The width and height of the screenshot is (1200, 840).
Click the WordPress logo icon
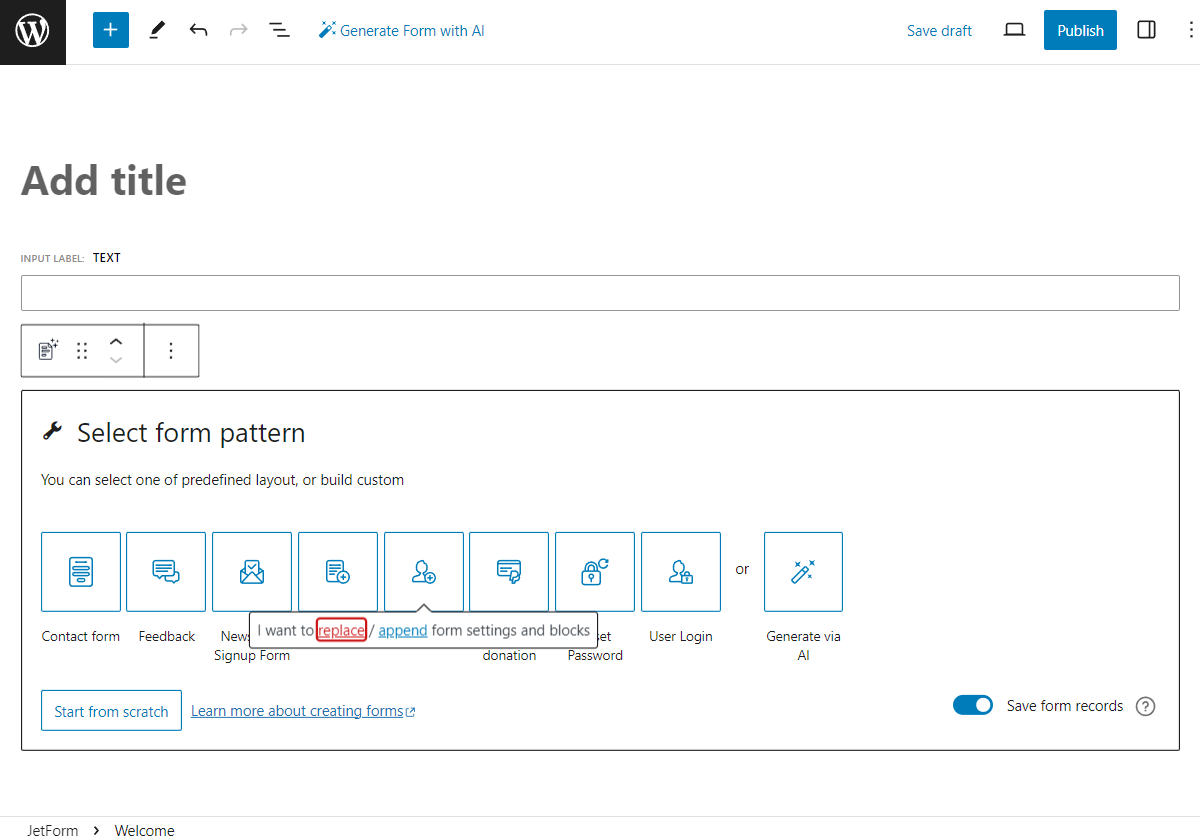(x=33, y=32)
